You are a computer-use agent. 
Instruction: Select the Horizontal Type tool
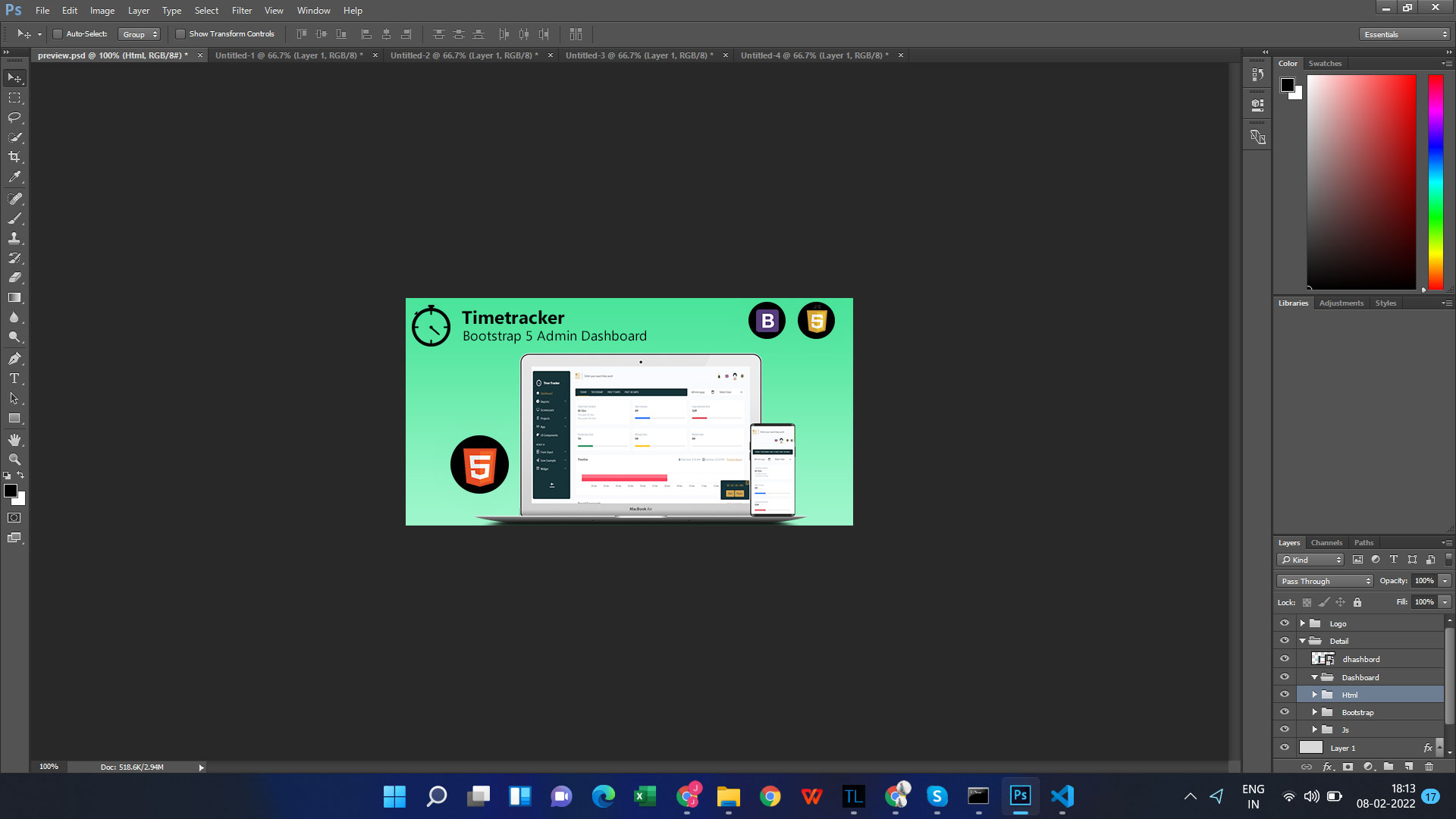pos(14,378)
